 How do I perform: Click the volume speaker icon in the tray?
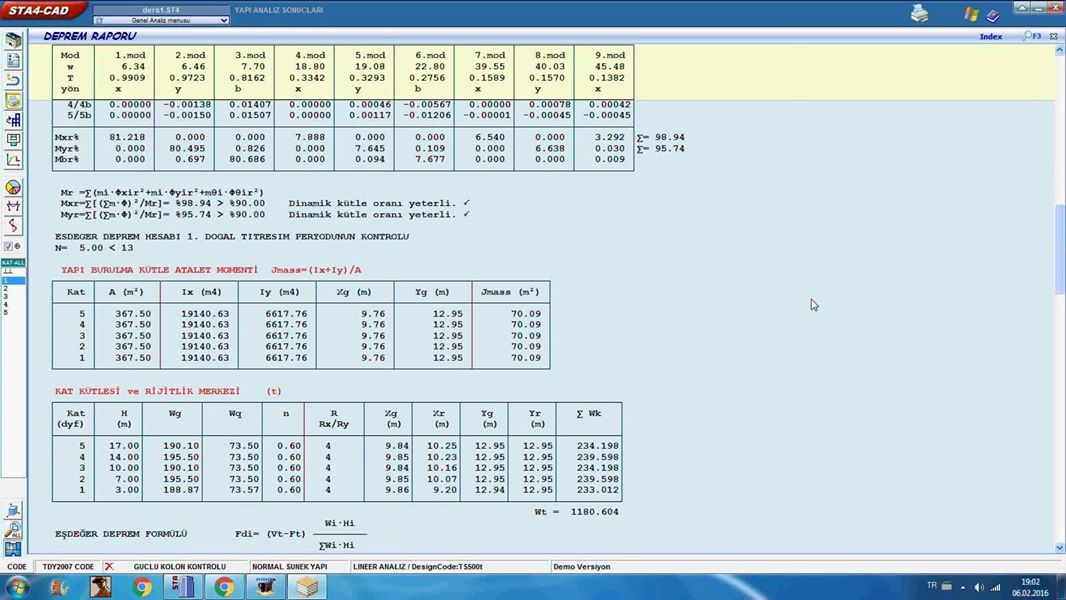click(979, 587)
